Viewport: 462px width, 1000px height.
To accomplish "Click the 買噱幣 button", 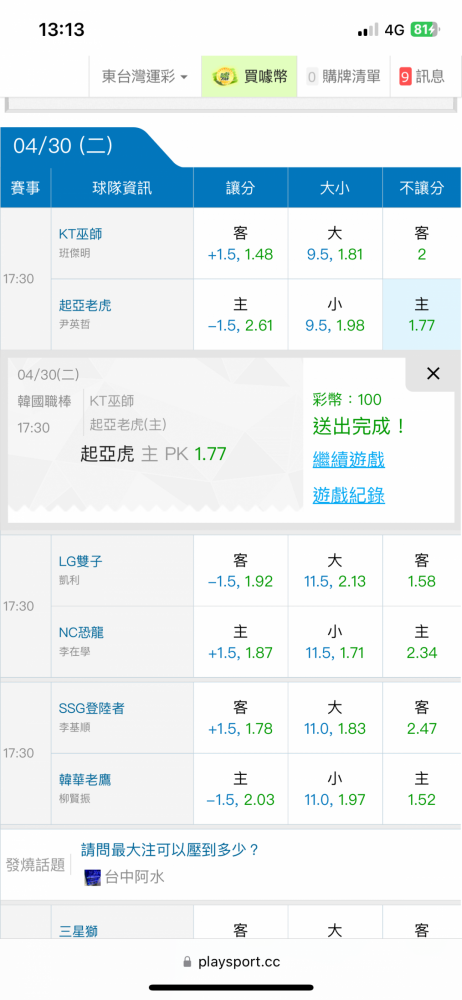I will pyautogui.click(x=249, y=77).
